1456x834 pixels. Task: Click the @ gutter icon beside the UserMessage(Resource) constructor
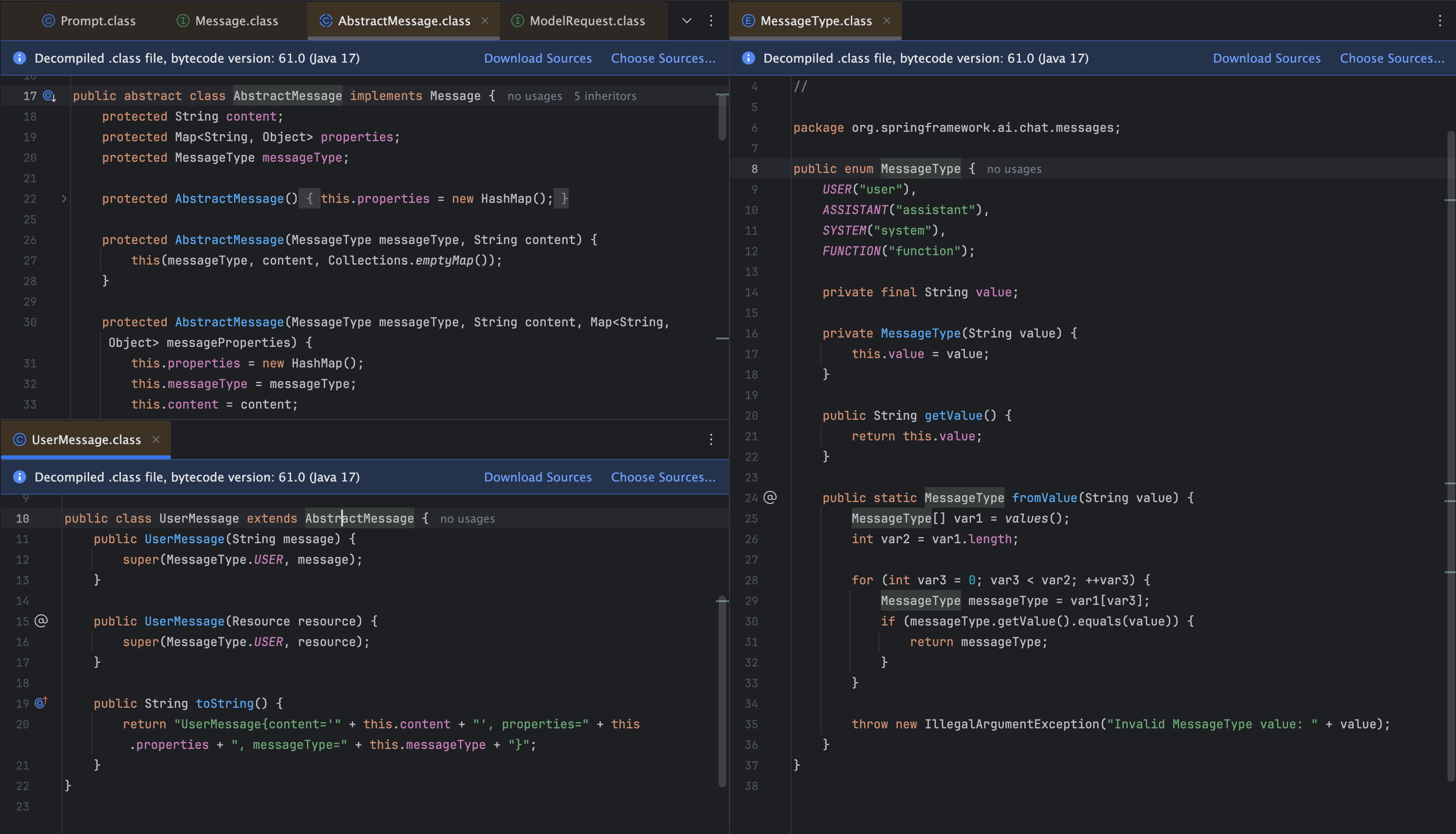(41, 621)
